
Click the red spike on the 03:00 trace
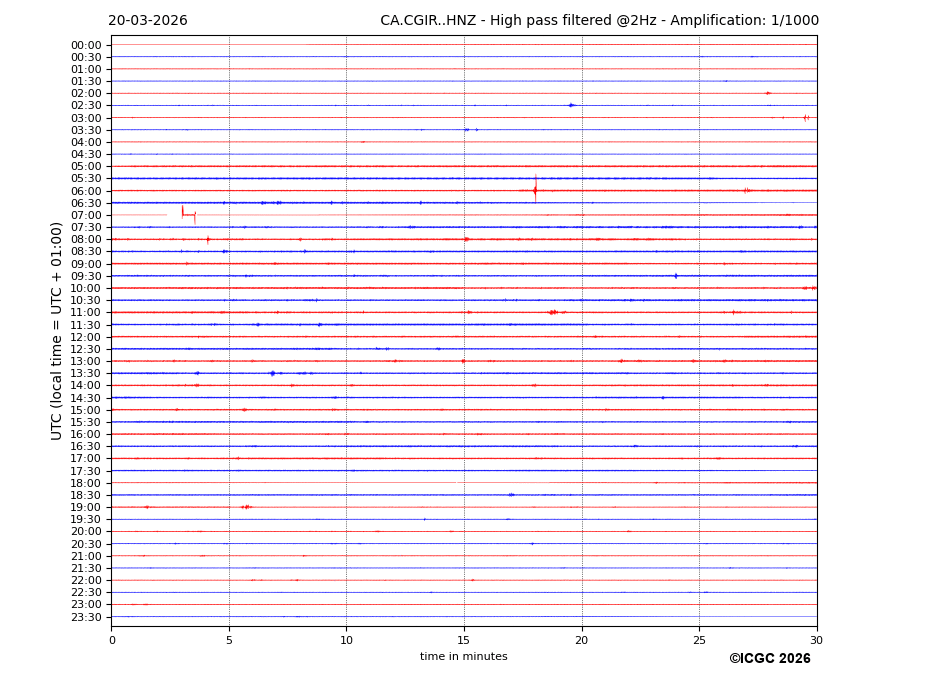point(805,118)
